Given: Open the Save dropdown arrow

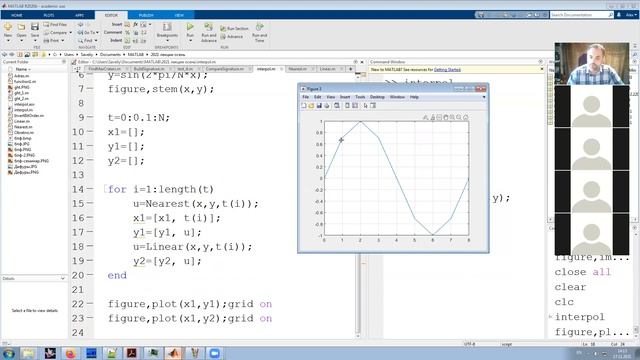Looking at the screenshot, I should (35, 41).
